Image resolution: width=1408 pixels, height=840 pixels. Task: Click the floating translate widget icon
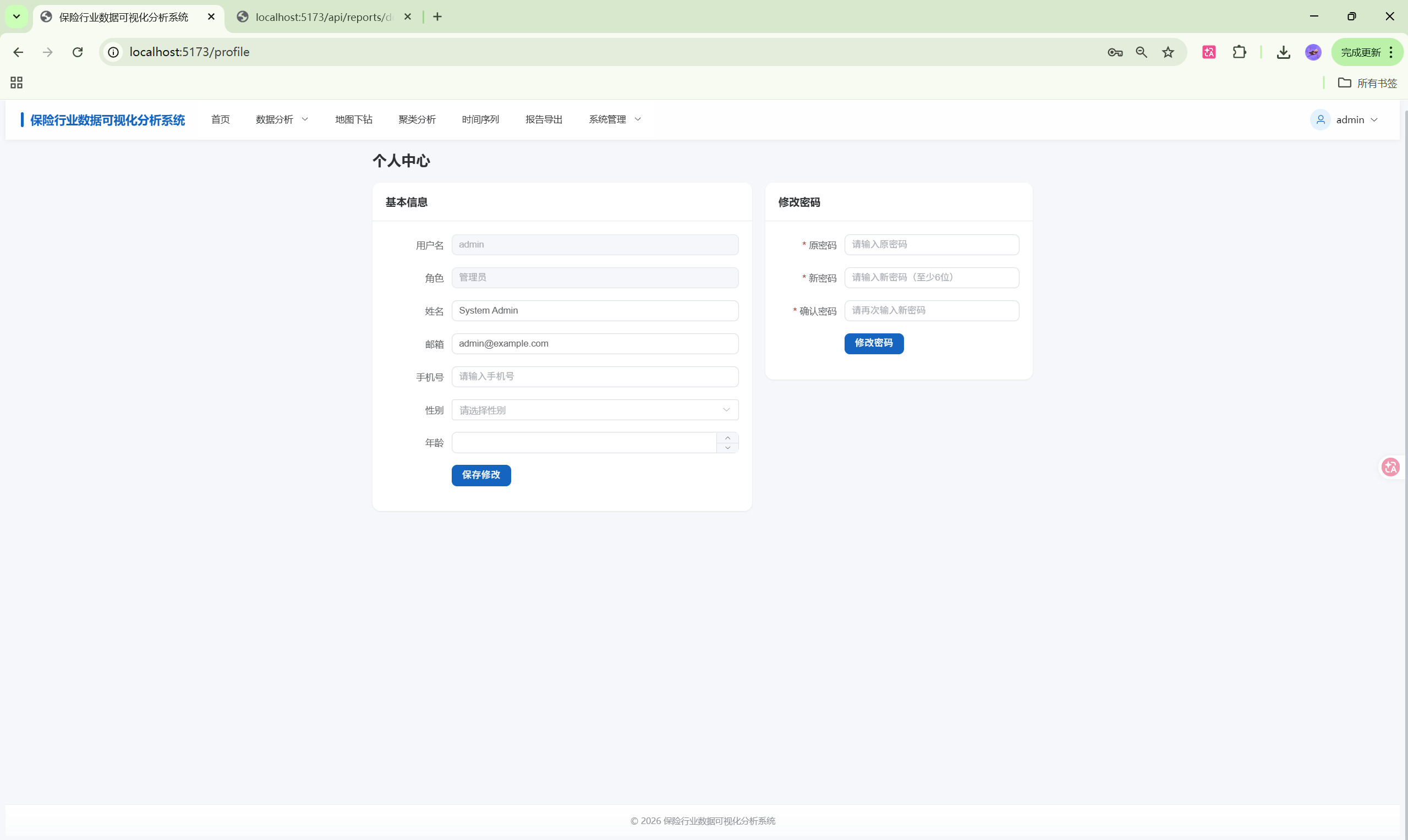coord(1390,467)
